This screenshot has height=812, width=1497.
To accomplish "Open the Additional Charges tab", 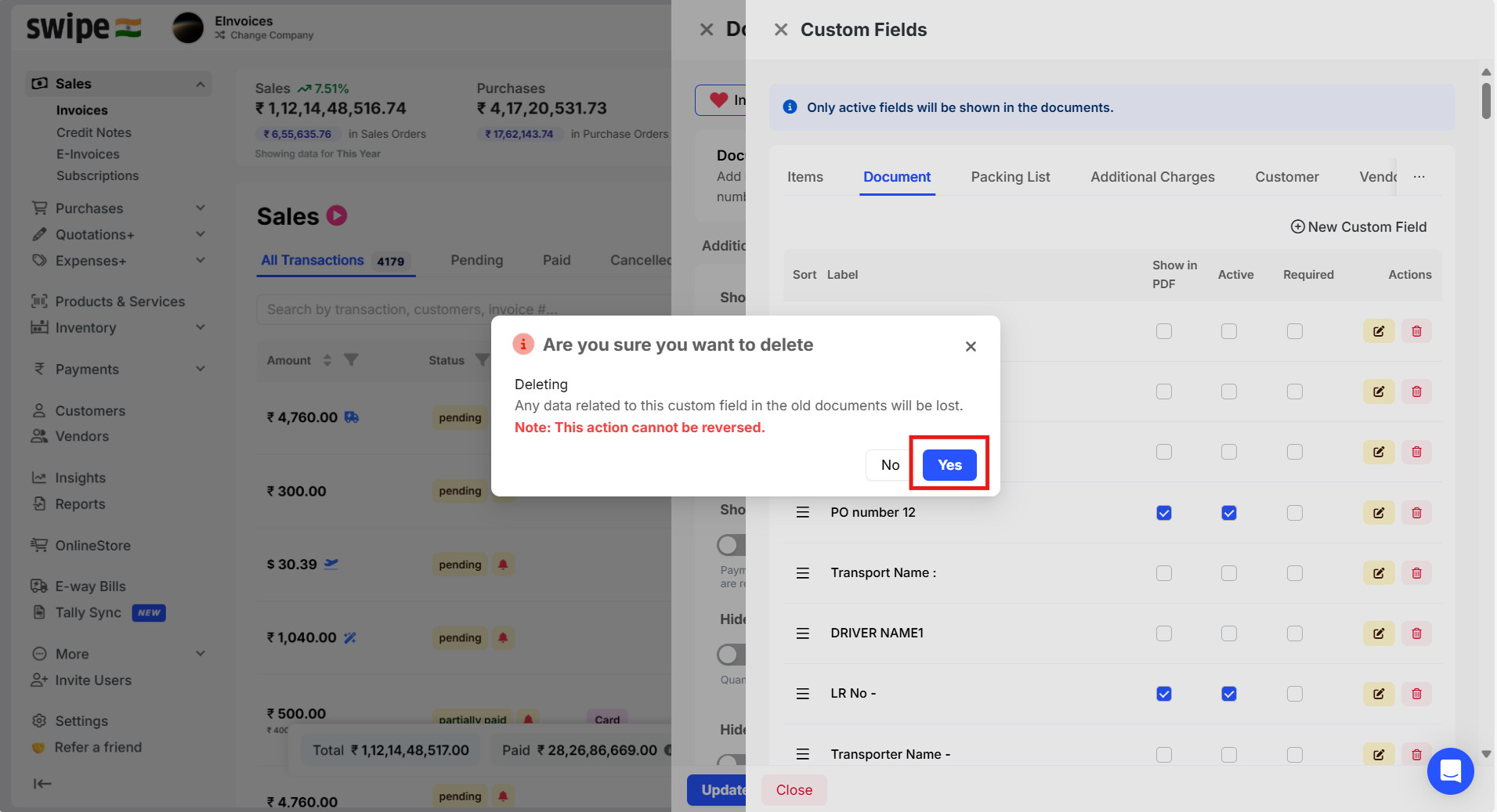I will click(x=1152, y=177).
